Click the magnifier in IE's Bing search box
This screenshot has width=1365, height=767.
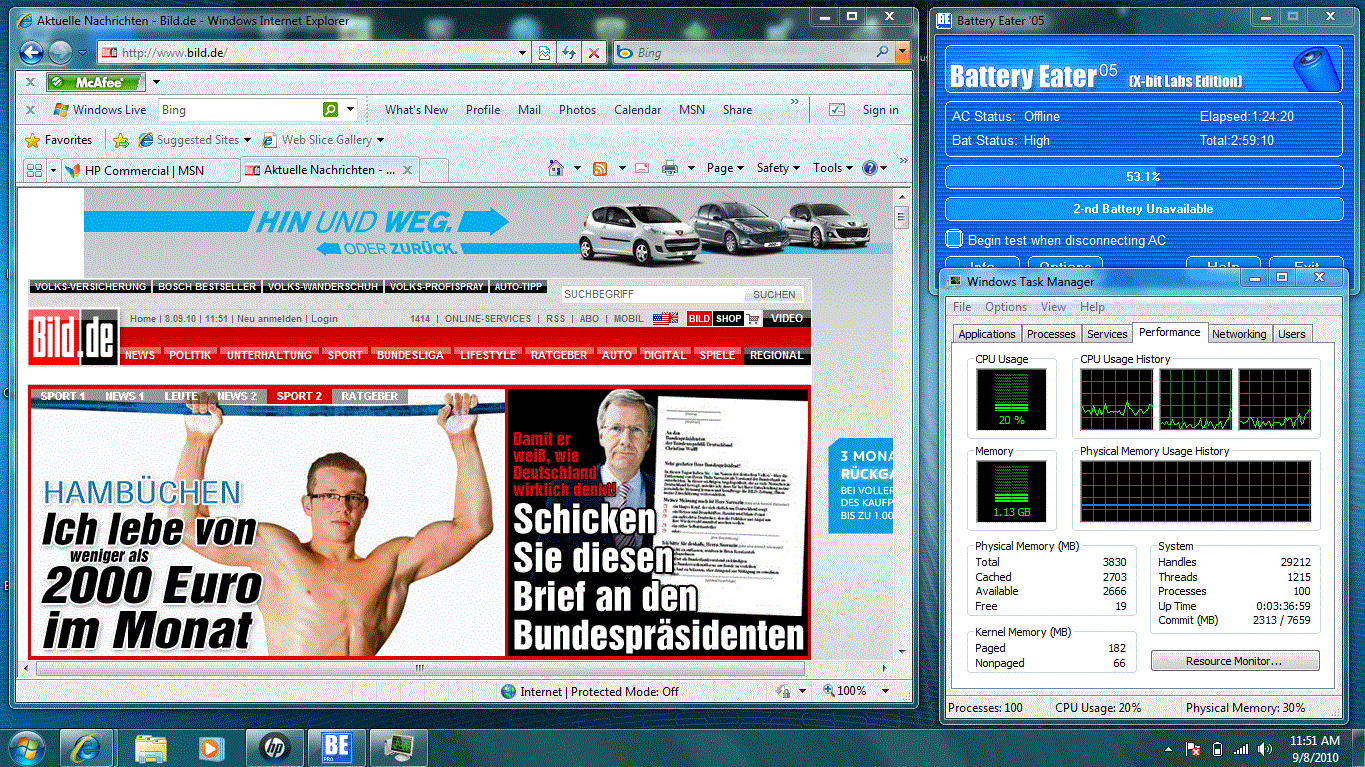pos(882,52)
